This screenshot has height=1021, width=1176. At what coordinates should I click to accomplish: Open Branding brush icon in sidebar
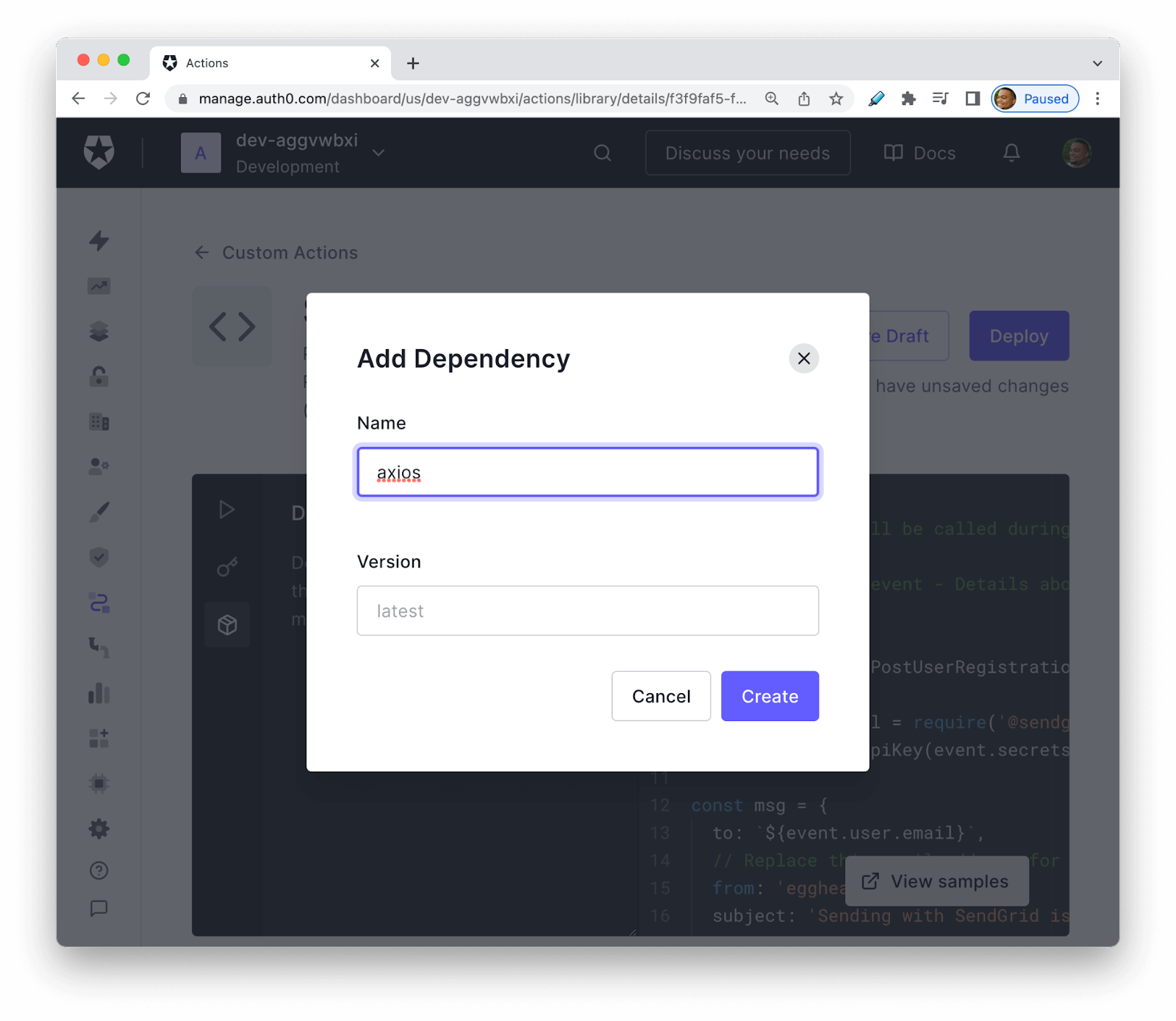point(99,512)
